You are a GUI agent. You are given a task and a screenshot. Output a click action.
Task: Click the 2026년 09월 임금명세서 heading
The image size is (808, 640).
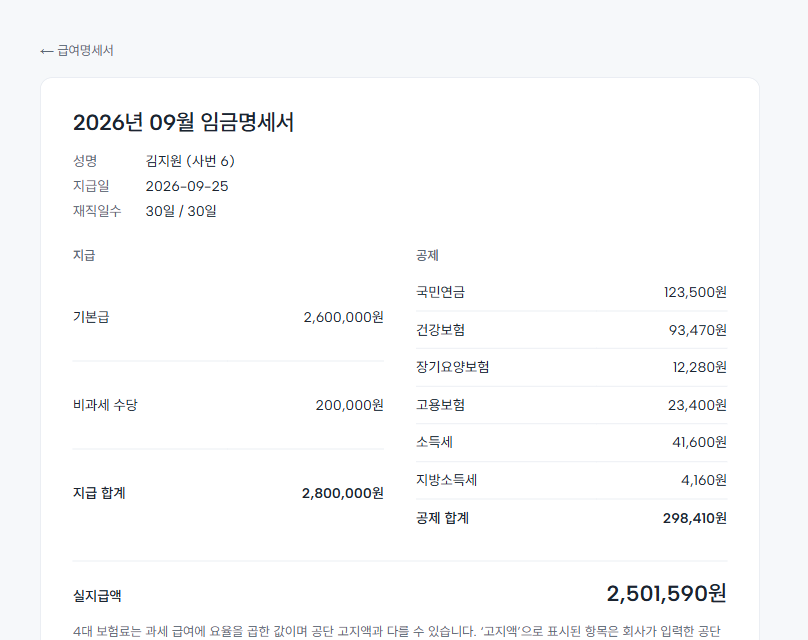click(x=183, y=123)
